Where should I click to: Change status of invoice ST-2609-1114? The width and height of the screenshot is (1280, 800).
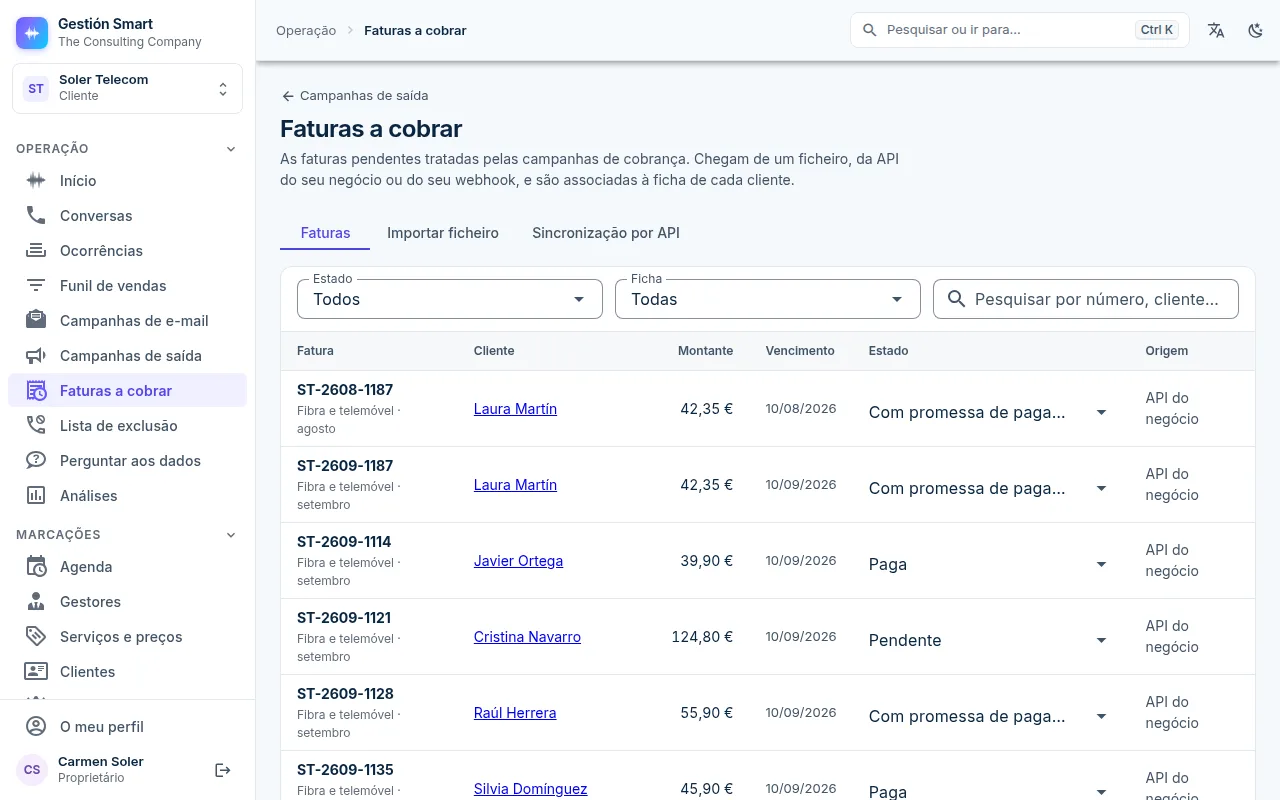[x=989, y=564]
